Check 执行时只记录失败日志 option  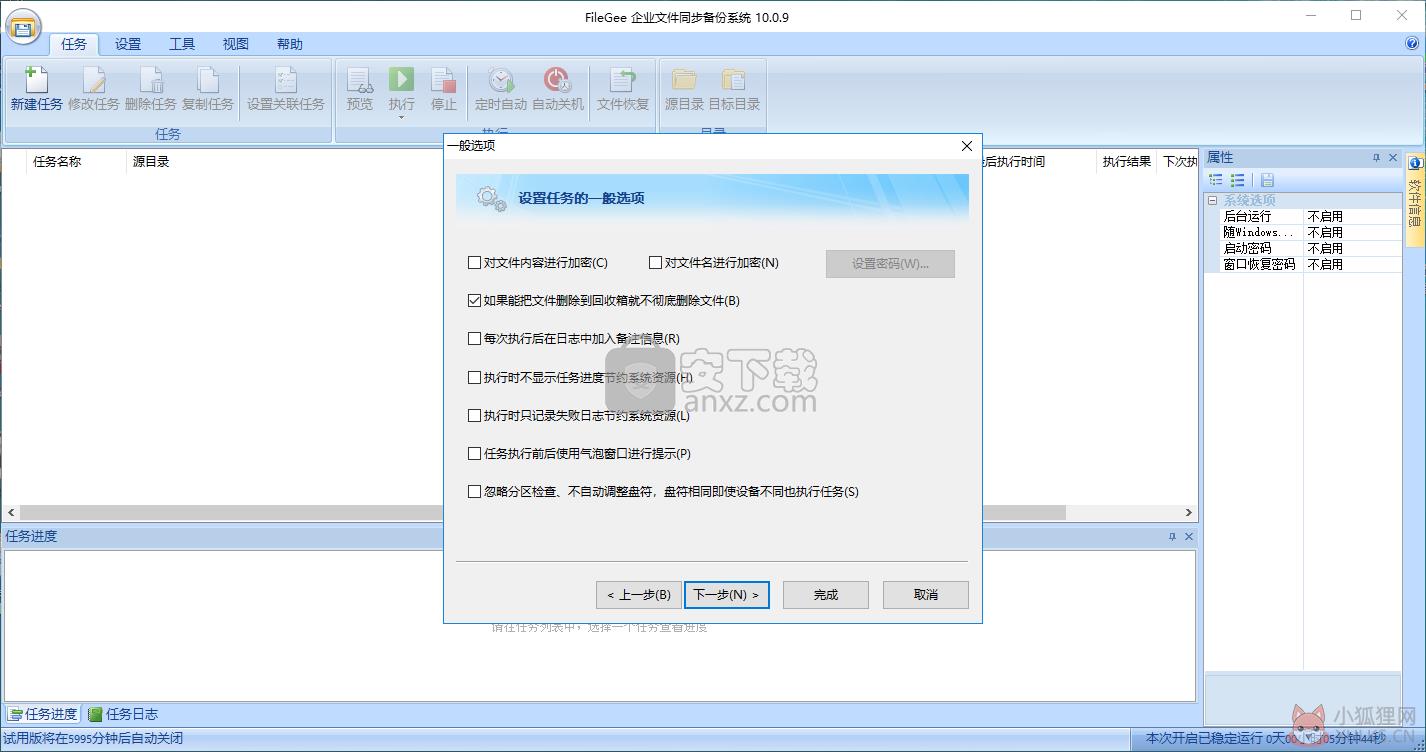click(x=475, y=416)
